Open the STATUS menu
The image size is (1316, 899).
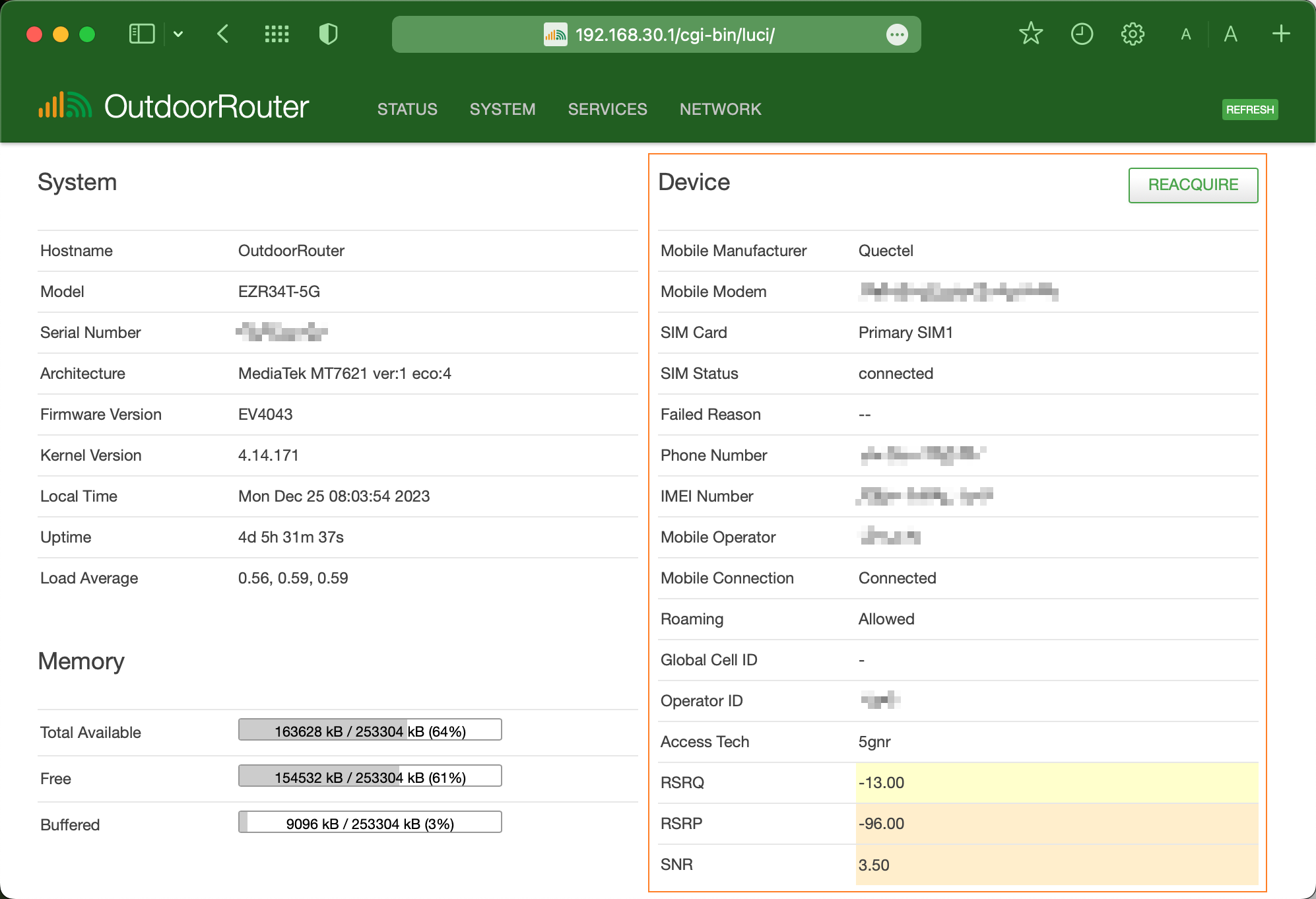coord(407,109)
